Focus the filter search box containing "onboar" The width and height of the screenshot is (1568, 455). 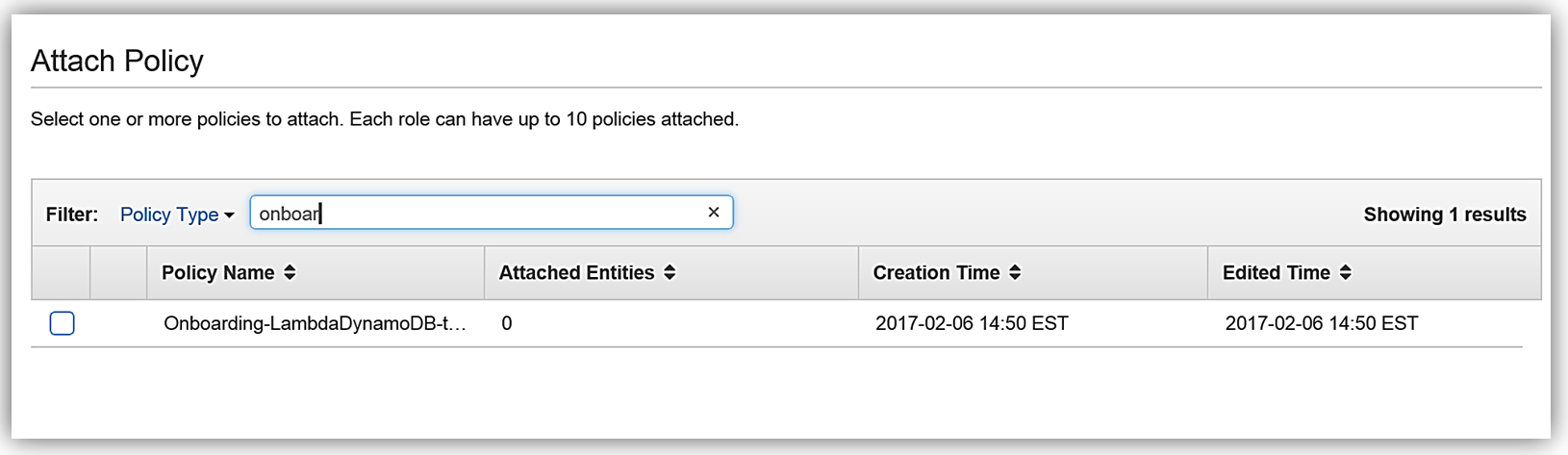tap(481, 213)
